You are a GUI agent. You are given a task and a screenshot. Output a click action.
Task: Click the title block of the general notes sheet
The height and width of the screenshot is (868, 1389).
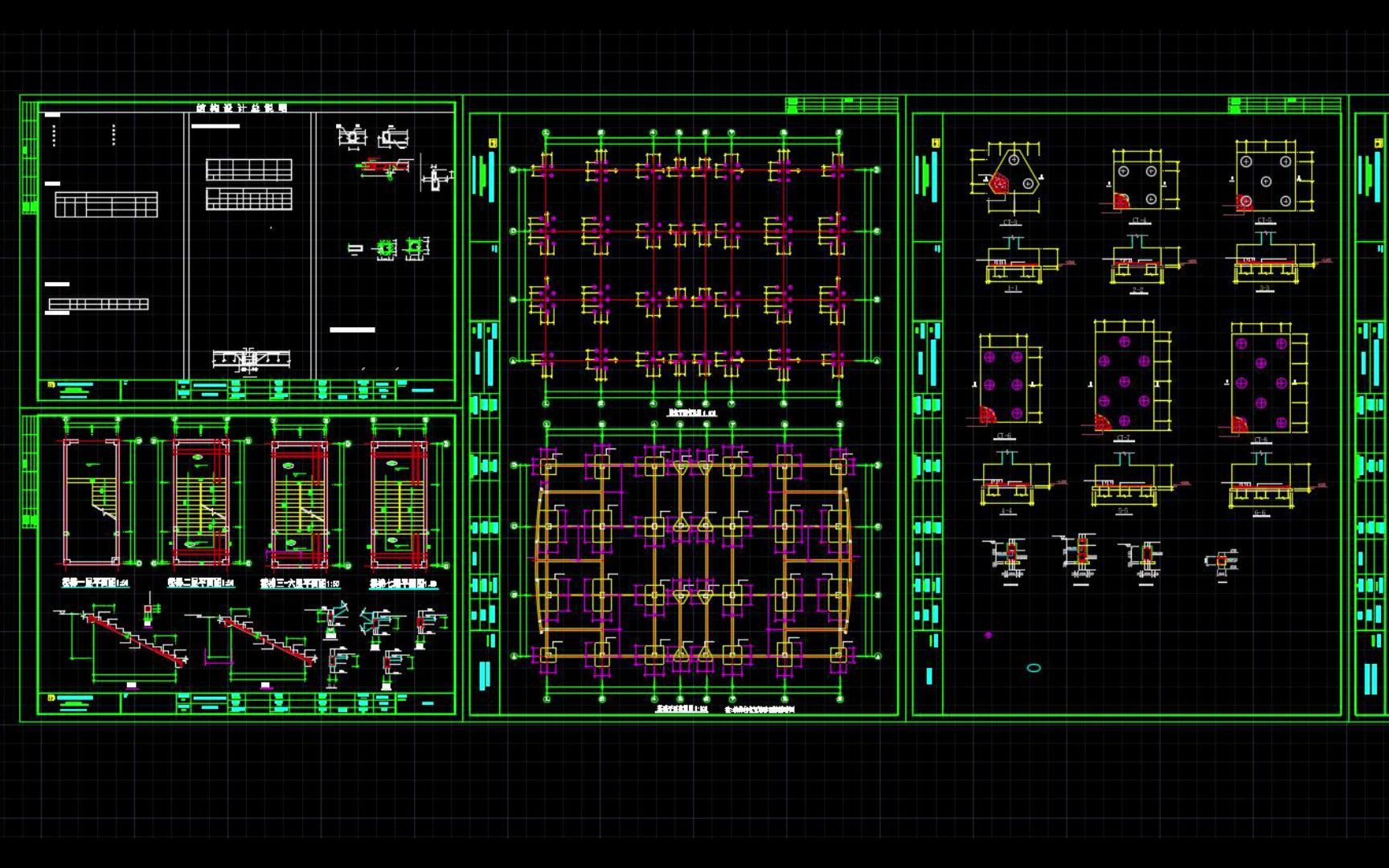tap(247, 390)
